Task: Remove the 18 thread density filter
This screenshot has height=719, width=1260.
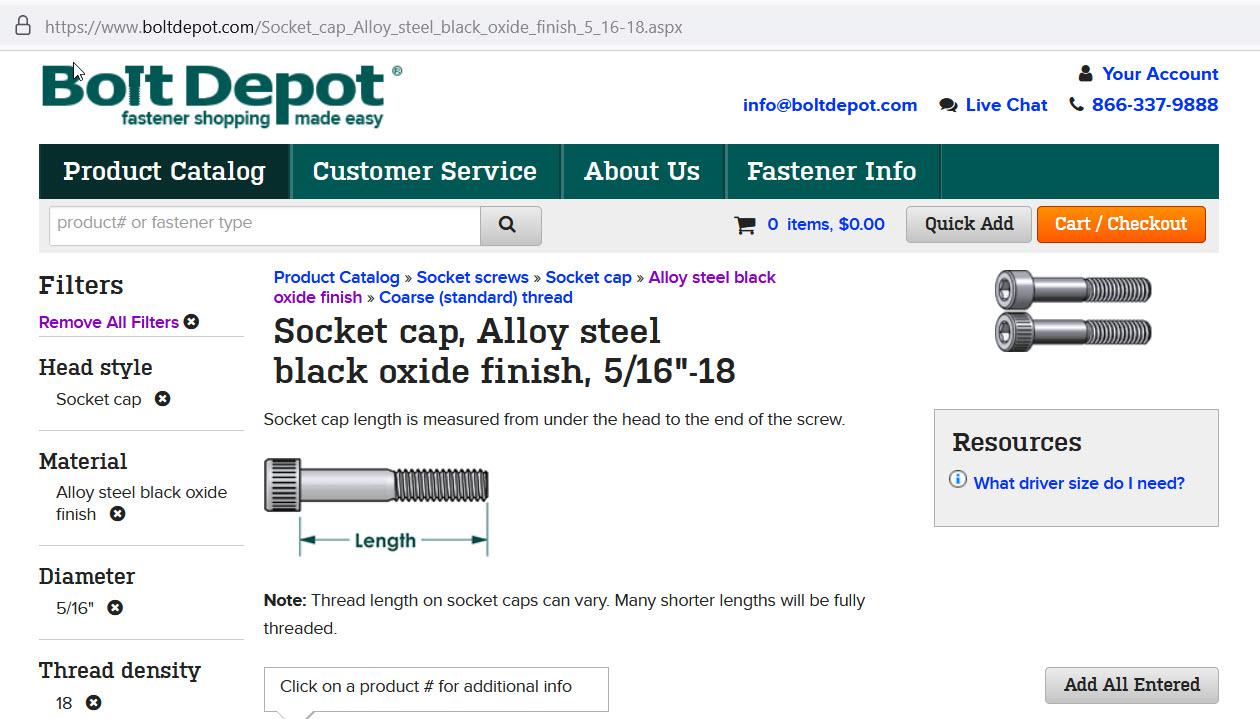Action: tap(93, 702)
